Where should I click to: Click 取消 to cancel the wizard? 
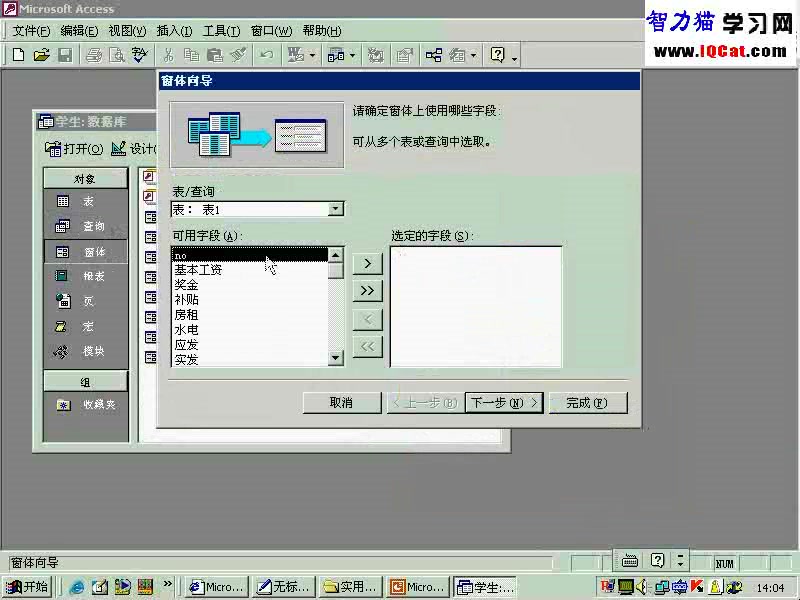[341, 402]
